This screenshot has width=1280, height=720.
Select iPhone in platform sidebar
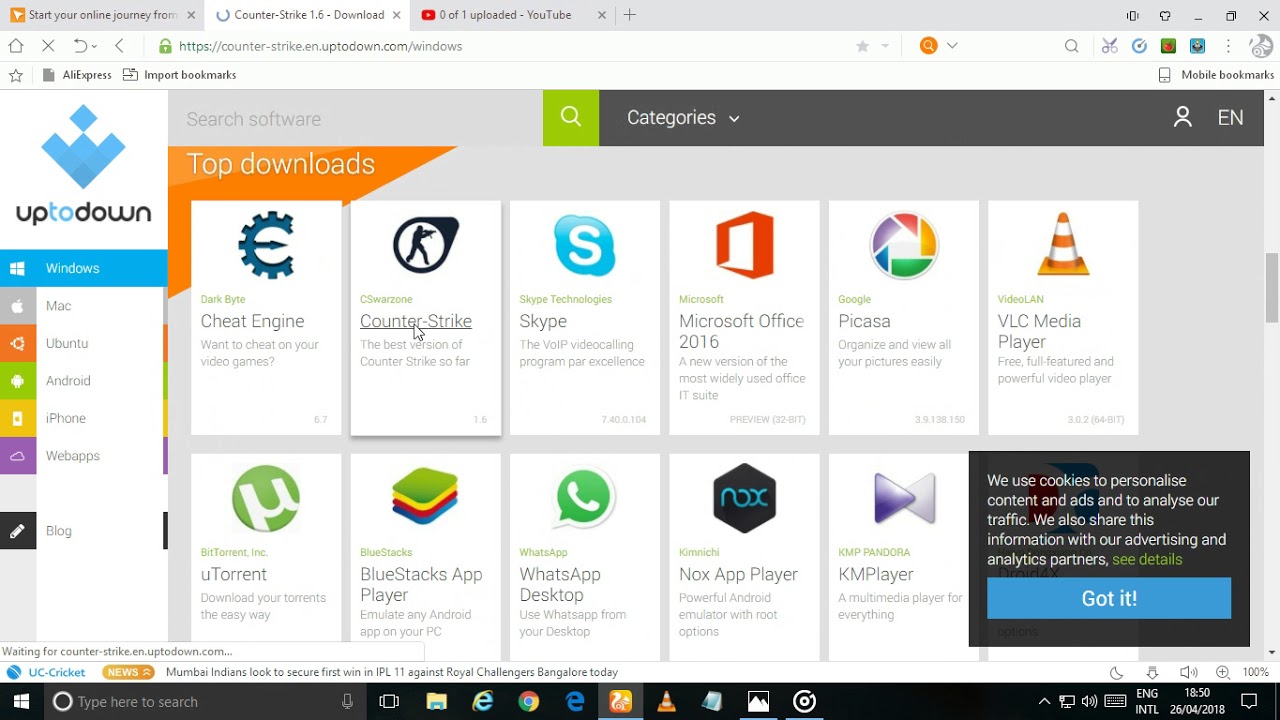82,418
